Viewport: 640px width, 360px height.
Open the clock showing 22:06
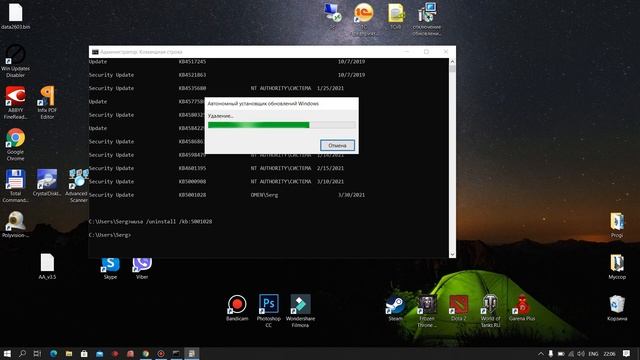(x=609, y=353)
